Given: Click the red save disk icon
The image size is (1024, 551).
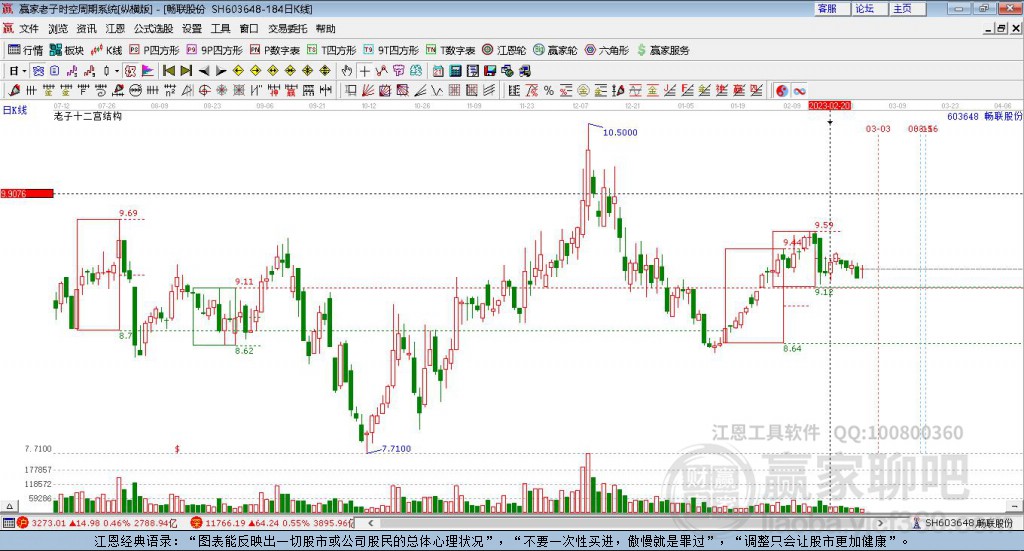Looking at the screenshot, I should coord(490,71).
